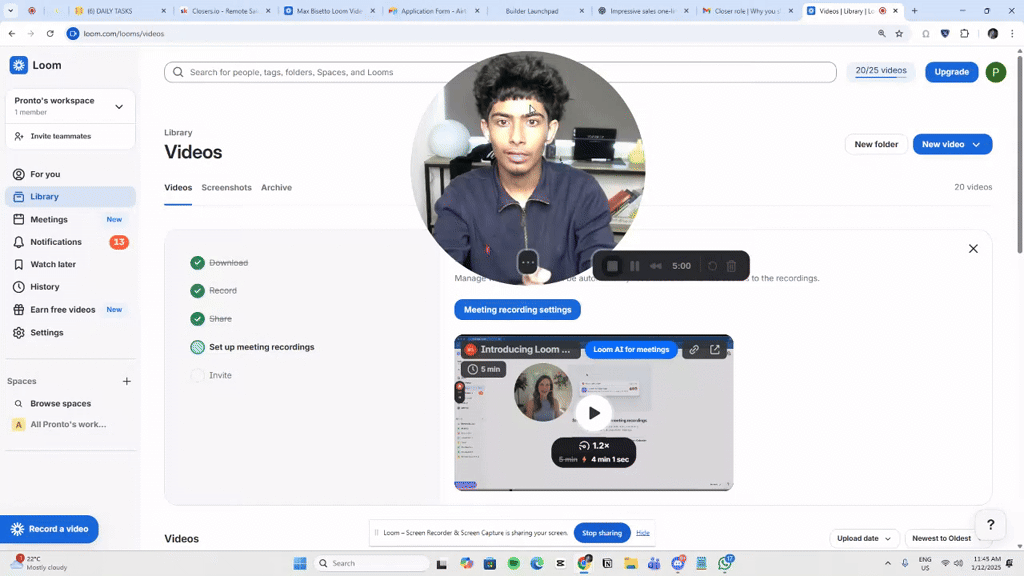Open the P profile avatar menu

click(995, 72)
